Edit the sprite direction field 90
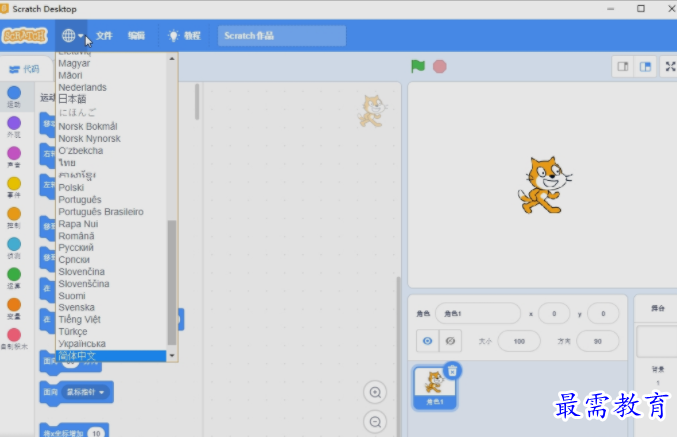The height and width of the screenshot is (437, 677). 598,341
